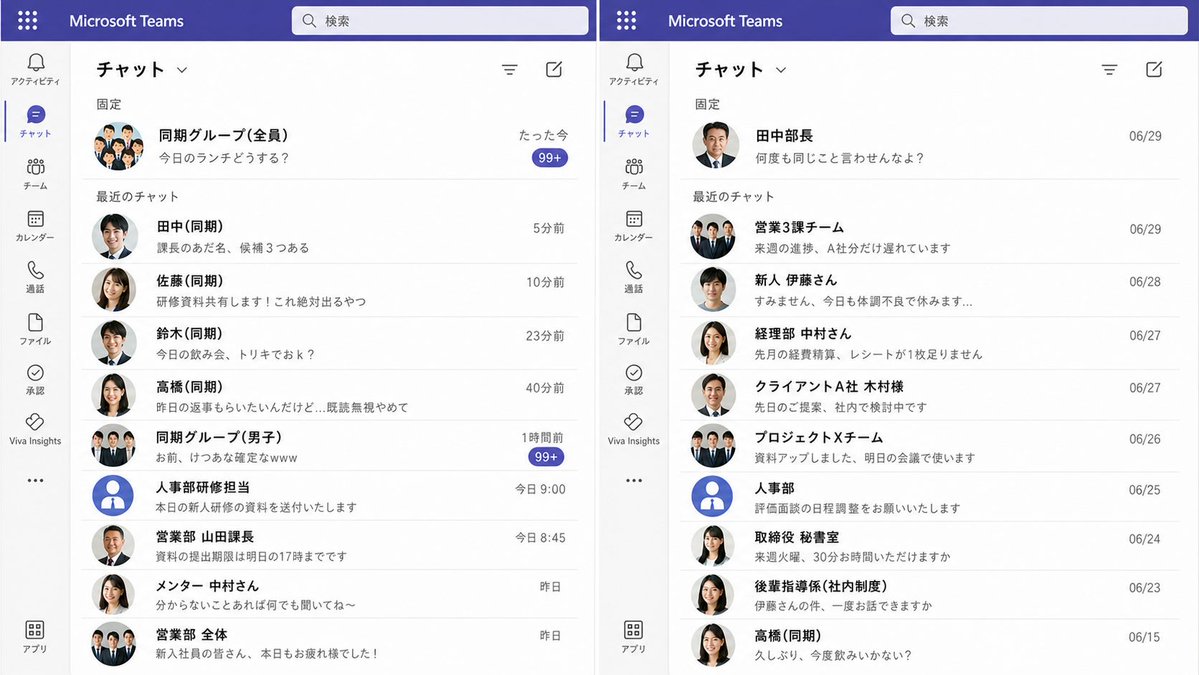The width and height of the screenshot is (1199, 675).
Task: Start new chat with compose icon, left window
Action: point(554,70)
